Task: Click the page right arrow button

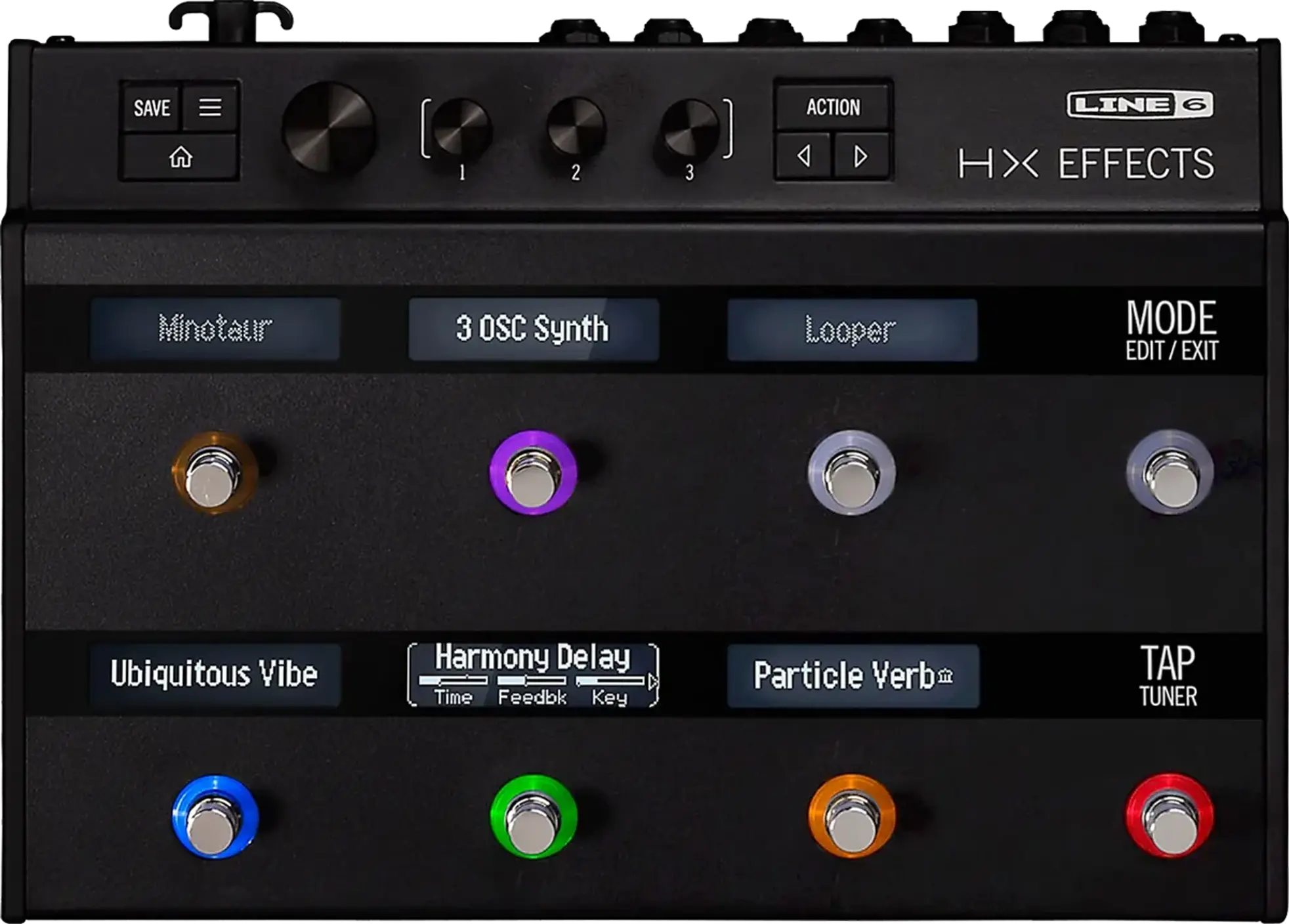Action: [861, 156]
